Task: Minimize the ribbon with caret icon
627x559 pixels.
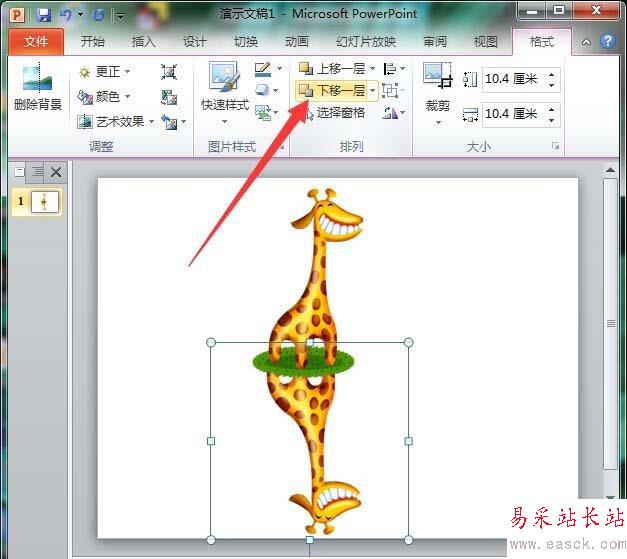Action: (586, 42)
